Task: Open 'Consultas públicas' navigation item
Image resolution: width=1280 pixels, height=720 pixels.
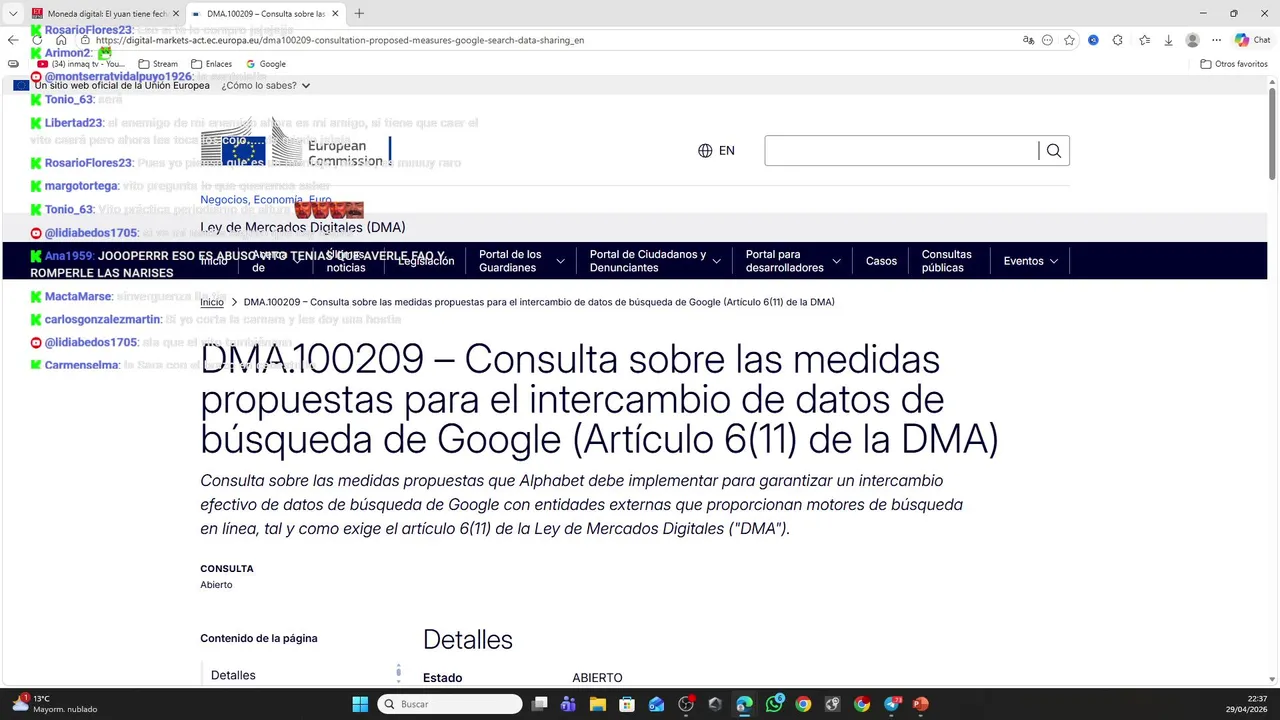Action: click(x=947, y=261)
